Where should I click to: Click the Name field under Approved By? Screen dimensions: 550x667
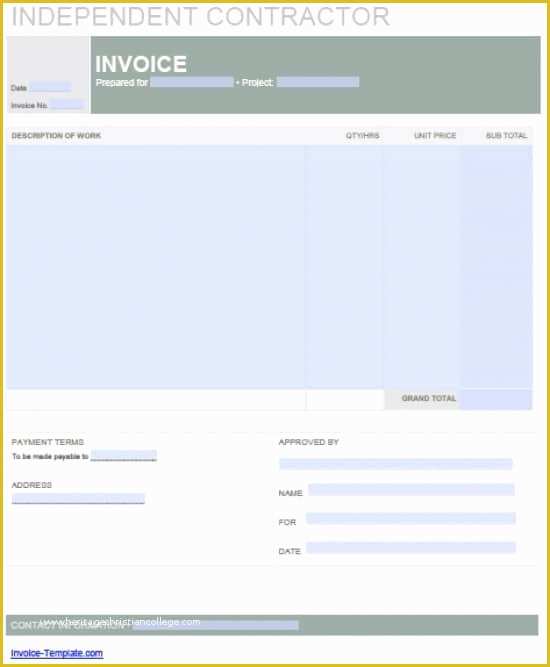pyautogui.click(x=411, y=490)
